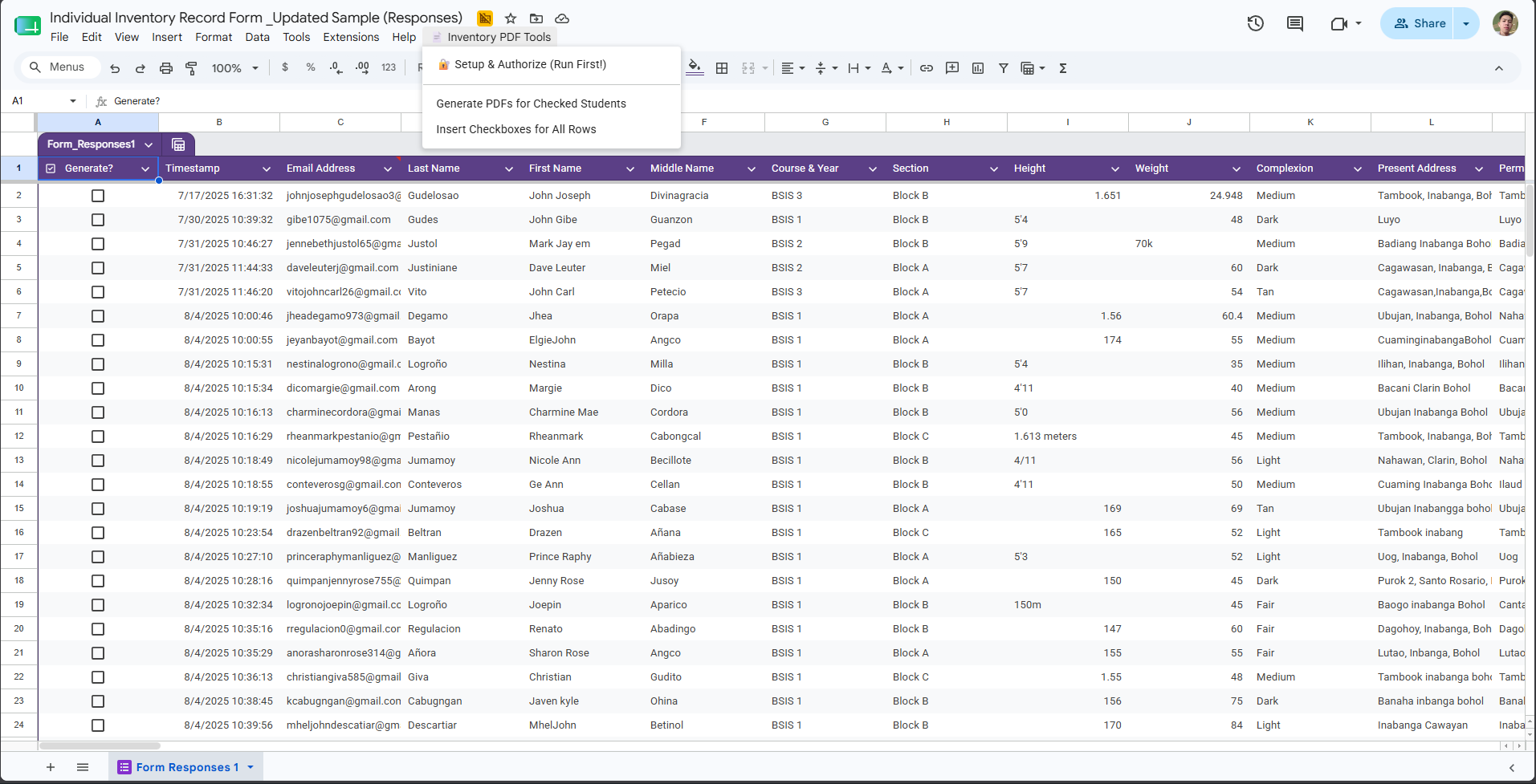Tick the Generate checkbox for Bayot row
Image resolution: width=1536 pixels, height=784 pixels.
[x=98, y=340]
